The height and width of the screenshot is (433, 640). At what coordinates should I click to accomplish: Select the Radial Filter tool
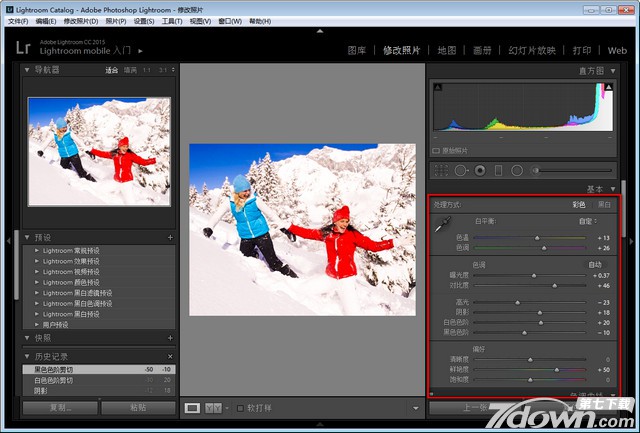pyautogui.click(x=517, y=171)
